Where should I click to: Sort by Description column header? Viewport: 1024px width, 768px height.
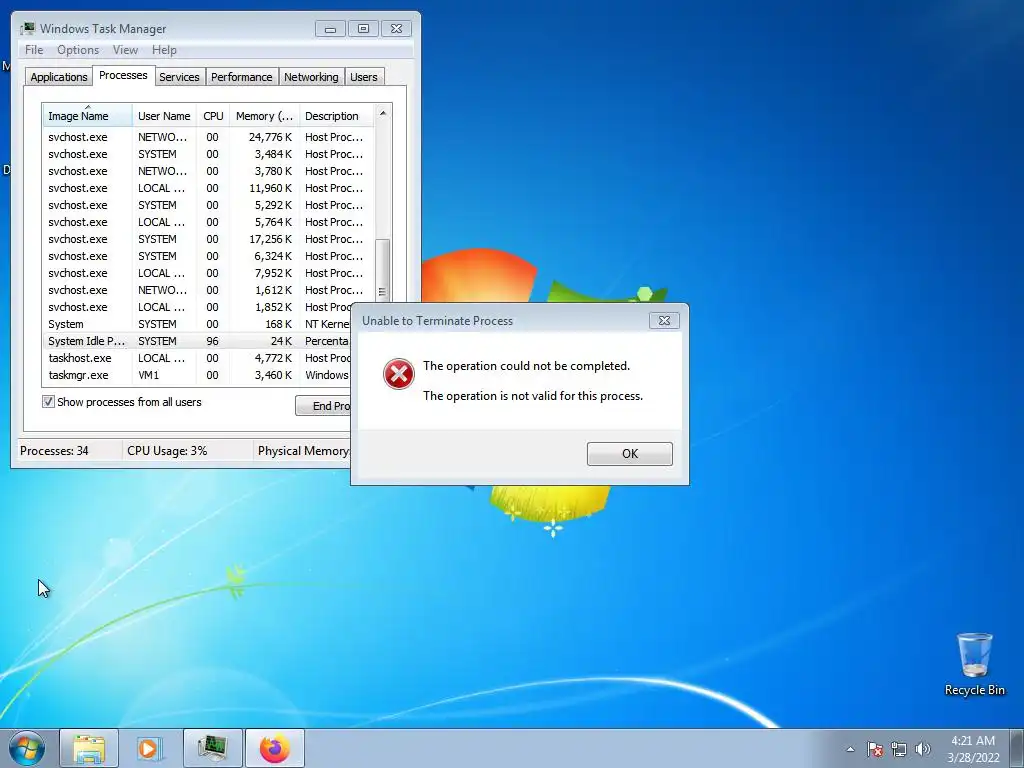(336, 116)
